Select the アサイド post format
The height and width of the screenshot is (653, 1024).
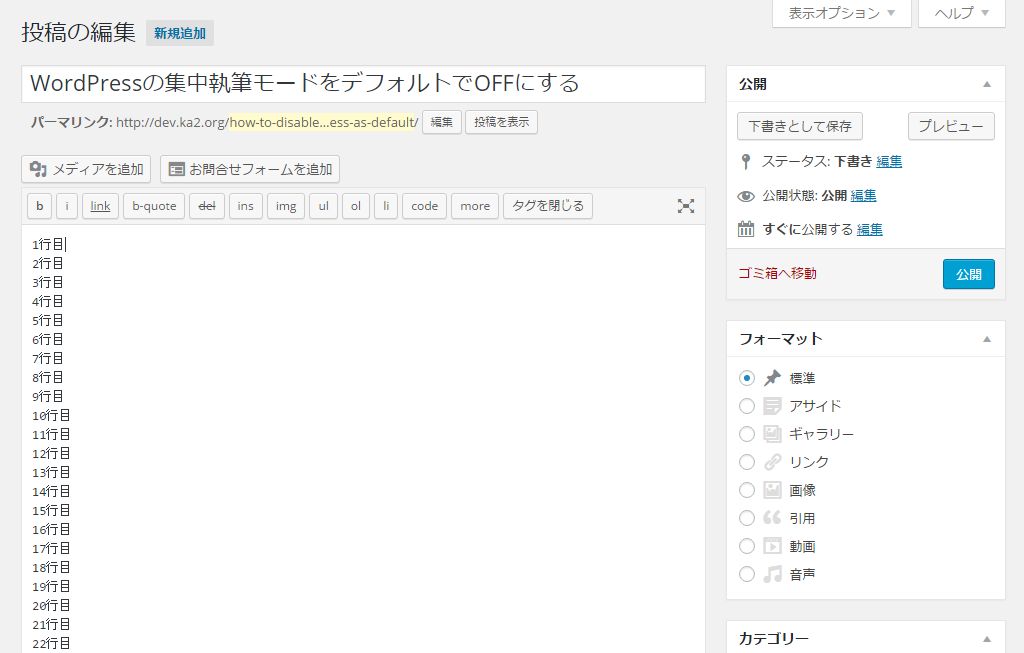click(x=747, y=405)
